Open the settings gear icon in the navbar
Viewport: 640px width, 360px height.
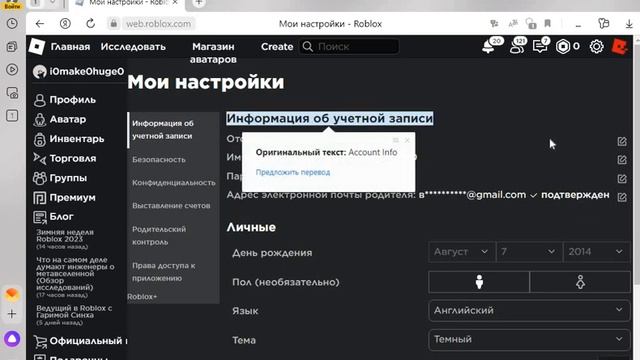click(x=596, y=47)
